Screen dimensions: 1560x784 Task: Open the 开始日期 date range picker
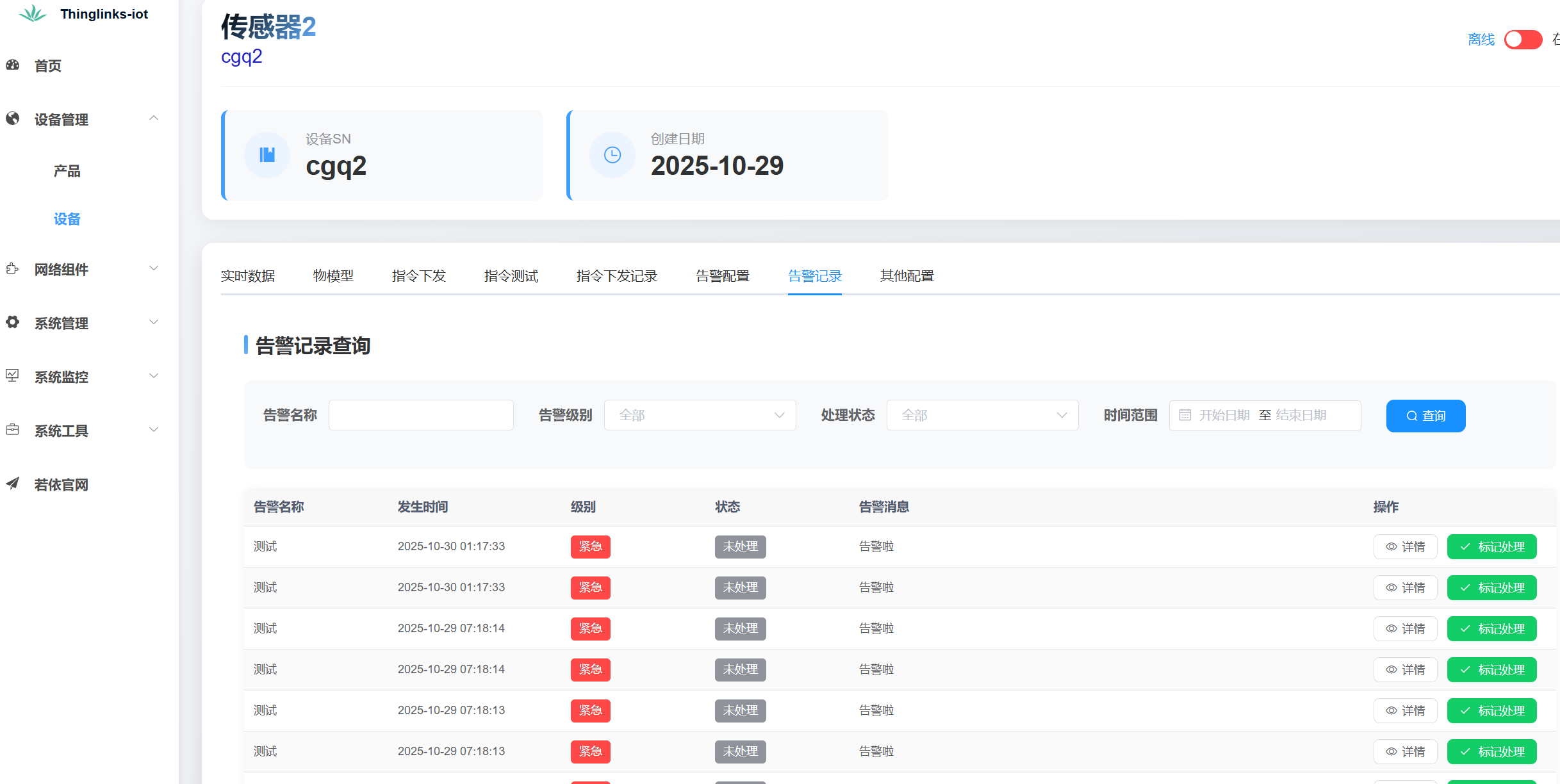click(x=1224, y=415)
